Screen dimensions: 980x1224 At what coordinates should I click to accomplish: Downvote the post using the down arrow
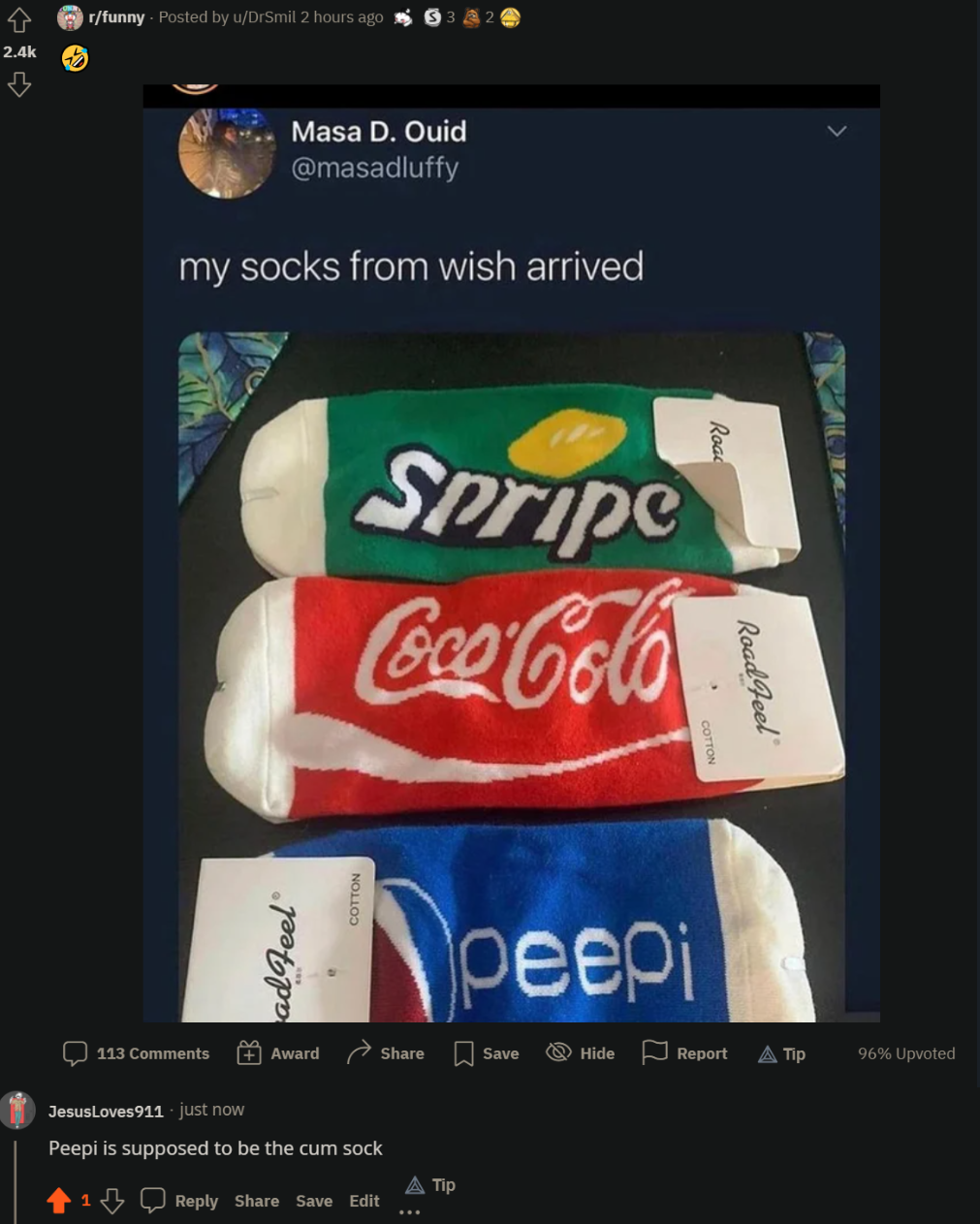(x=19, y=85)
